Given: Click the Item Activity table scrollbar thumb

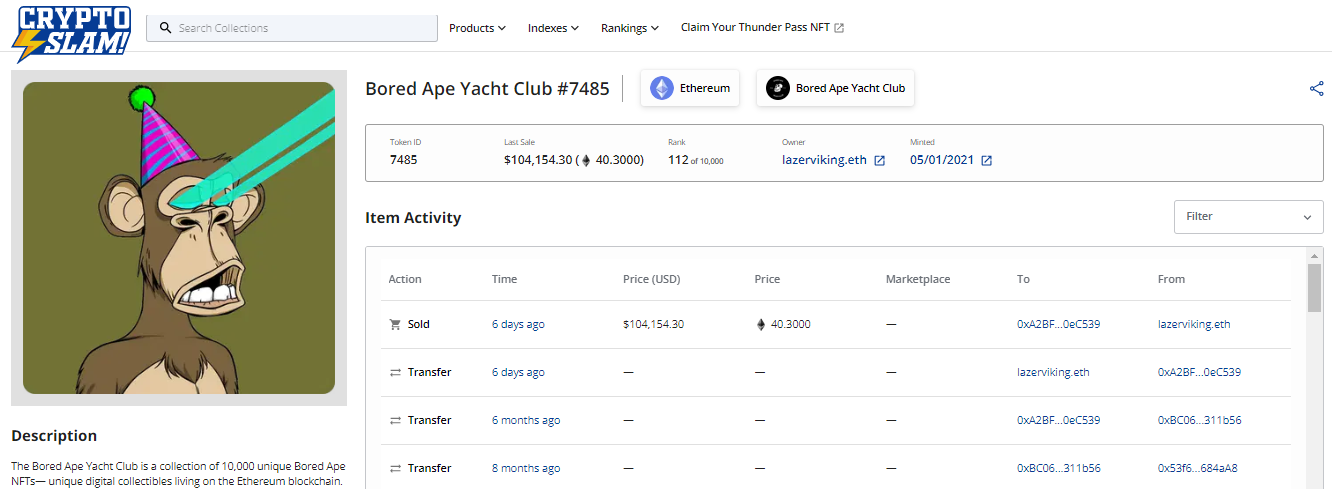Looking at the screenshot, I should pyautogui.click(x=1314, y=288).
